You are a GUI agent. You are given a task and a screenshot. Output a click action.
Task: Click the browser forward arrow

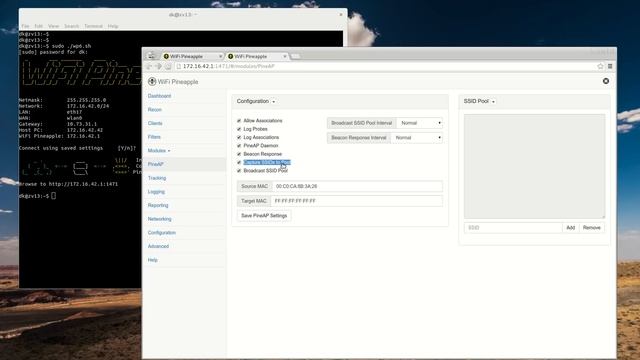pyautogui.click(x=158, y=66)
